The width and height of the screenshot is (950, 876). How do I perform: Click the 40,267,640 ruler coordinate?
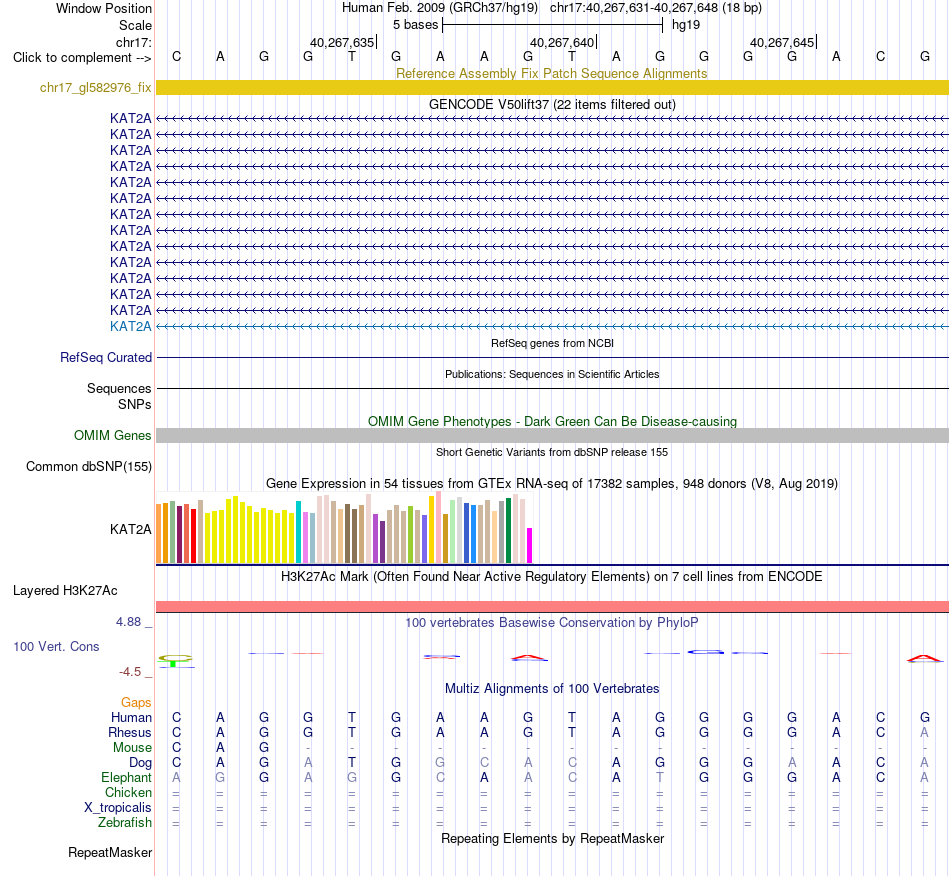562,42
